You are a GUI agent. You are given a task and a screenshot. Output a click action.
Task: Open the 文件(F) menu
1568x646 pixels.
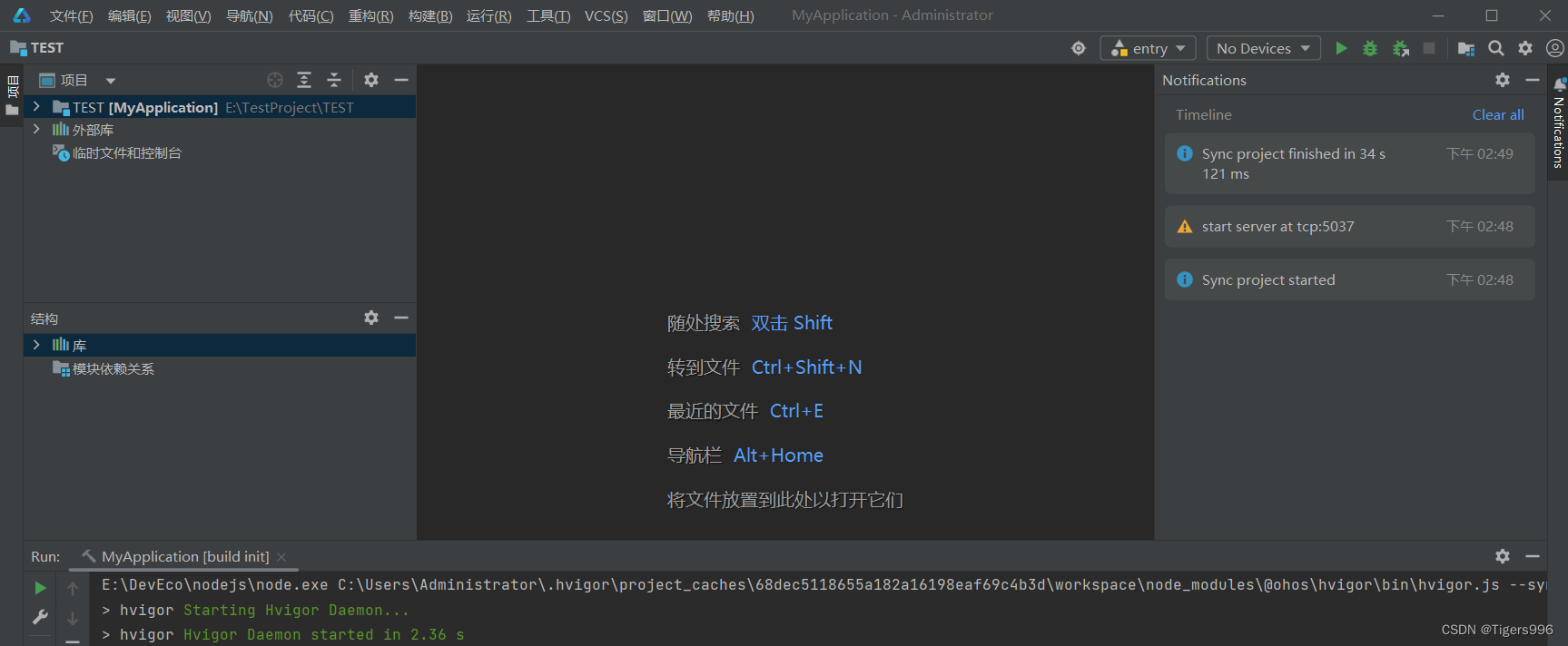coord(72,15)
